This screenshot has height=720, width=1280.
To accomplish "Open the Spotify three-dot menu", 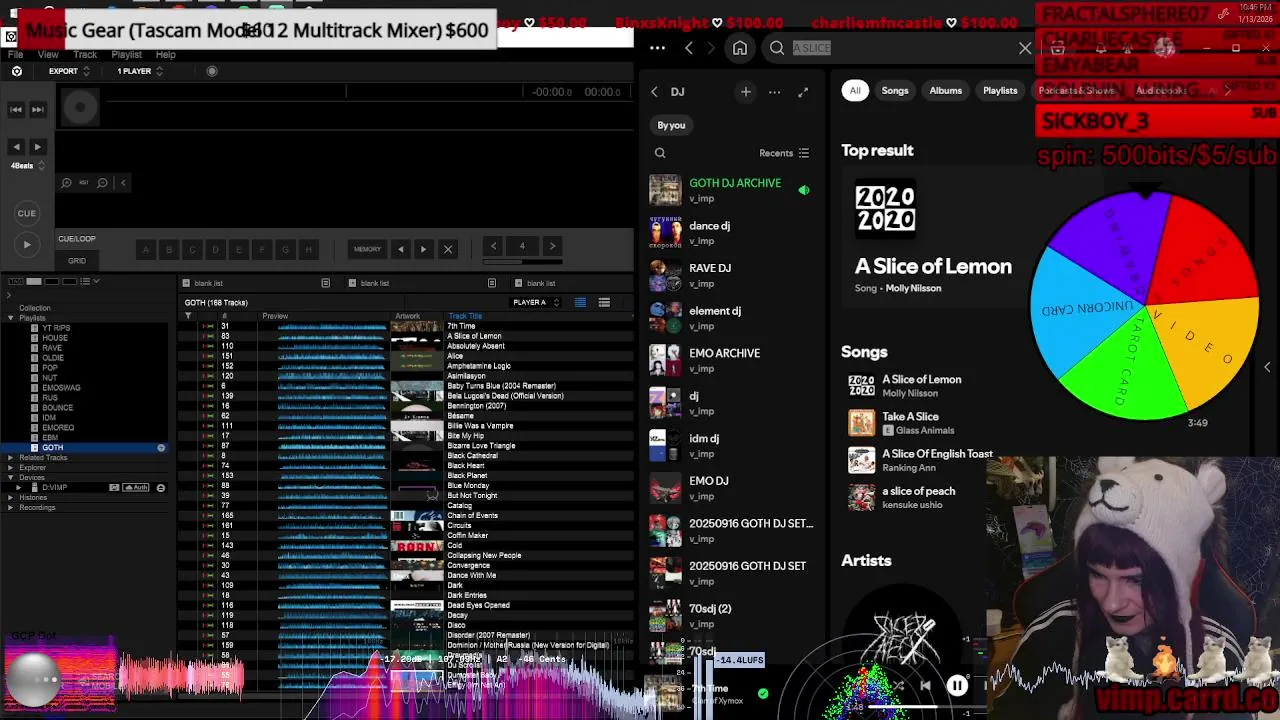I will point(657,48).
